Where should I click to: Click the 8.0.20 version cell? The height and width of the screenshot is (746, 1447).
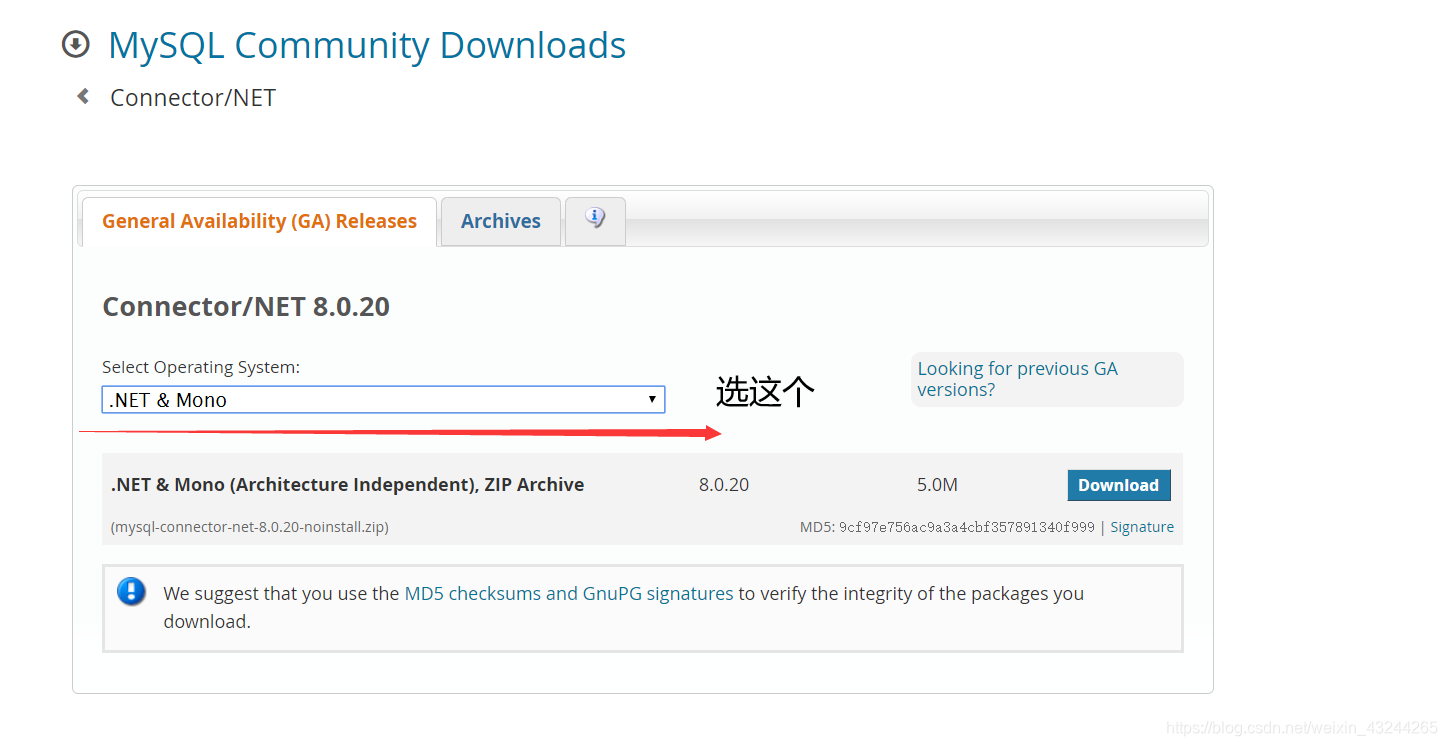(724, 485)
